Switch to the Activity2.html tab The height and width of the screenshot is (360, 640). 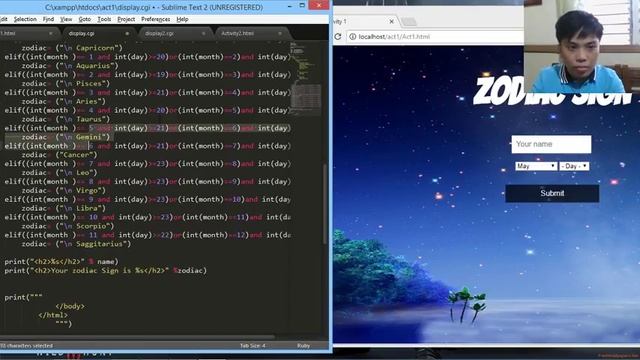point(238,33)
